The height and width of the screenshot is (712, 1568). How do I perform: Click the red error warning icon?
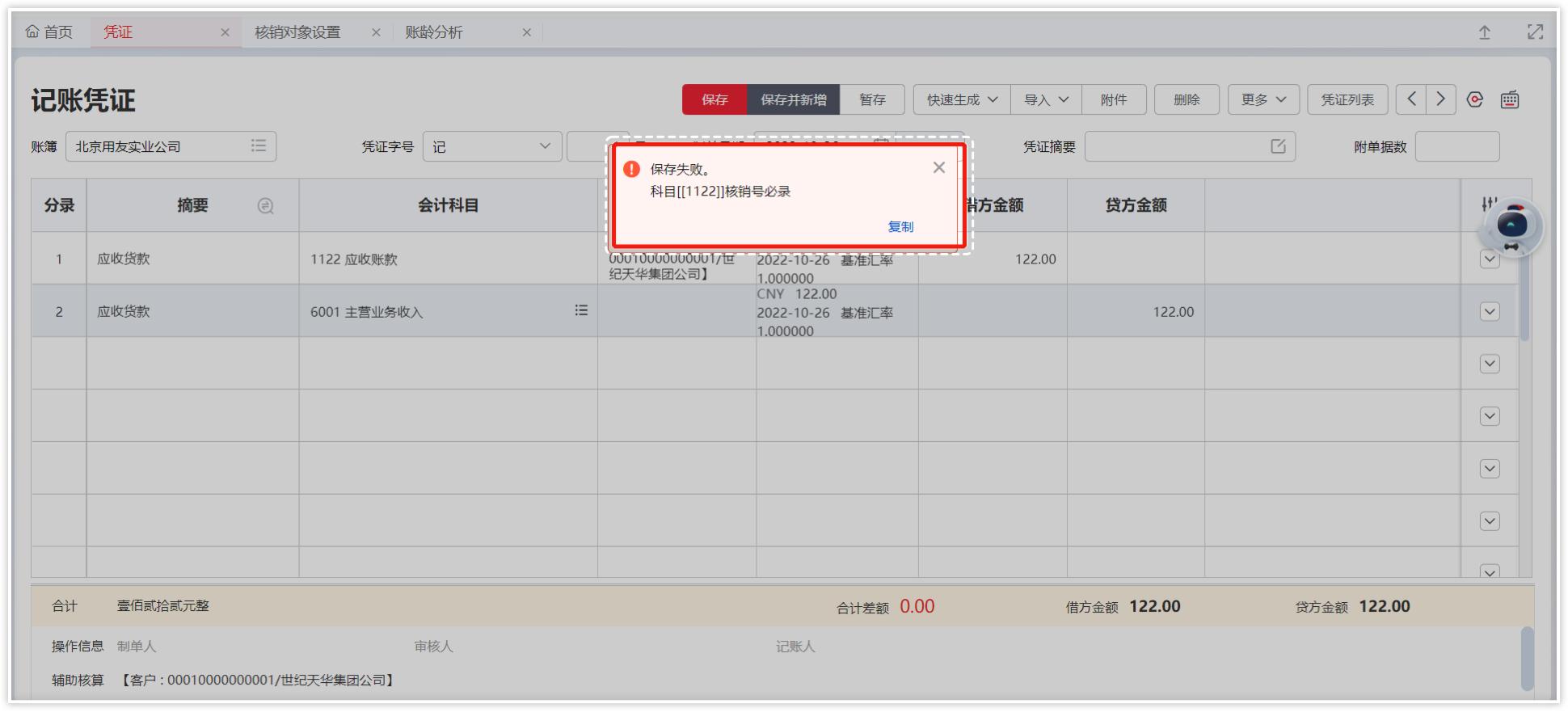(632, 169)
